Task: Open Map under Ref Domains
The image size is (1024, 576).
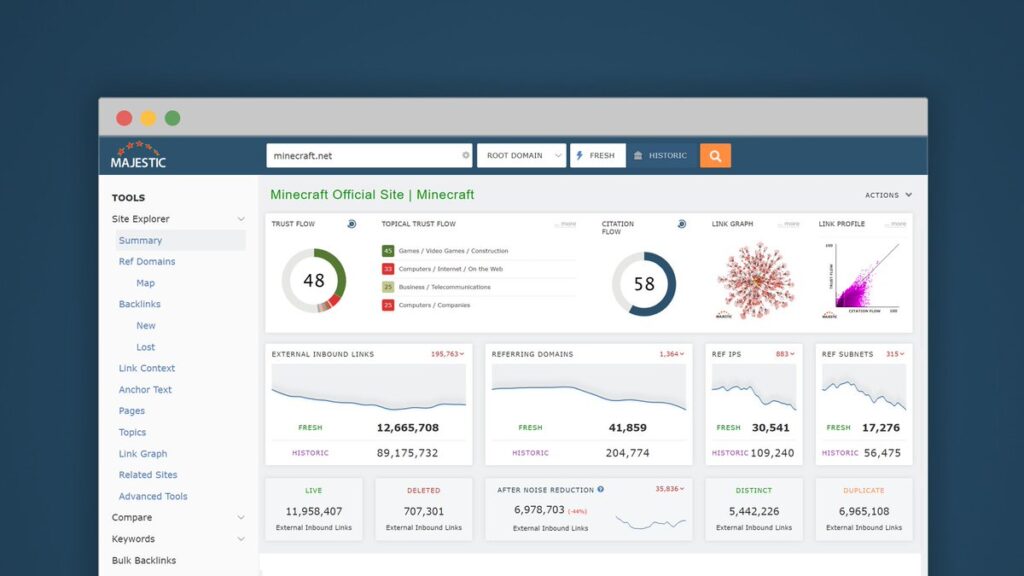Action: tap(145, 283)
